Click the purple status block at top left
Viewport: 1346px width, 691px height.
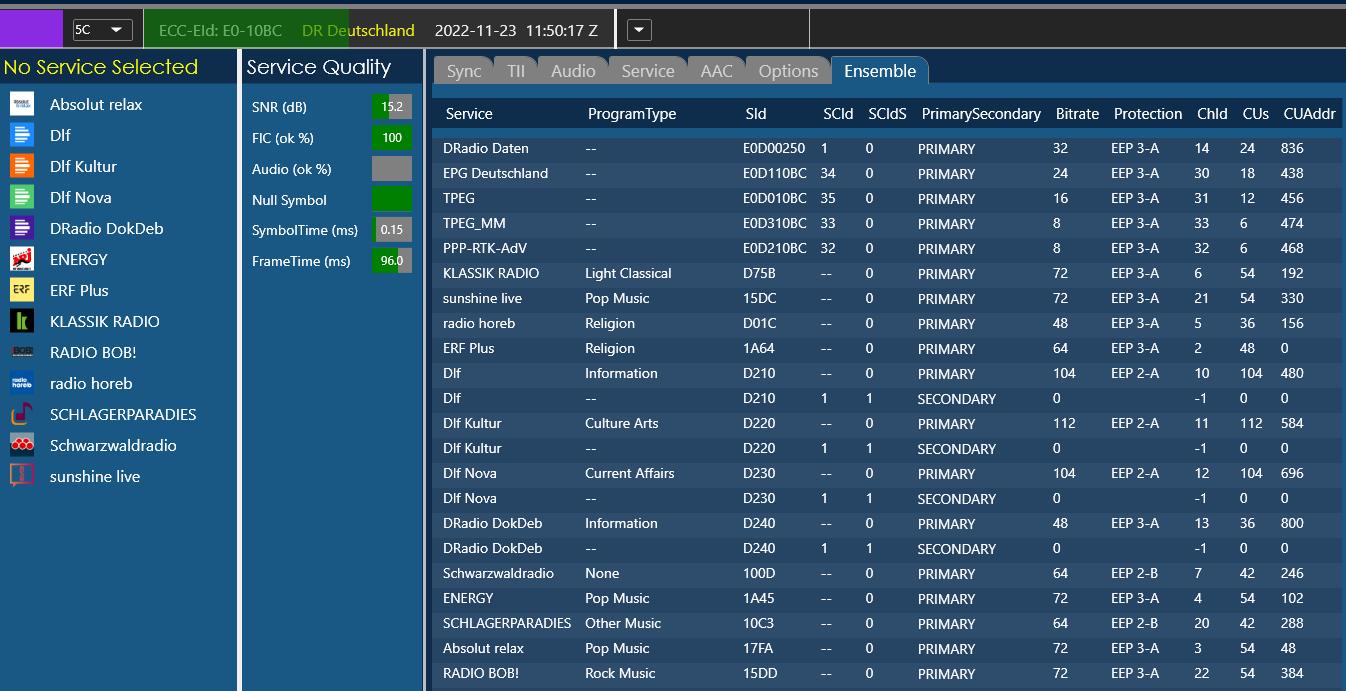(x=32, y=30)
